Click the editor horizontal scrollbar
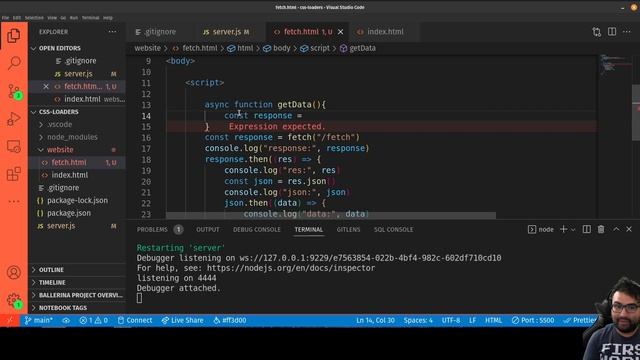This screenshot has height=360, width=640. tap(331, 215)
